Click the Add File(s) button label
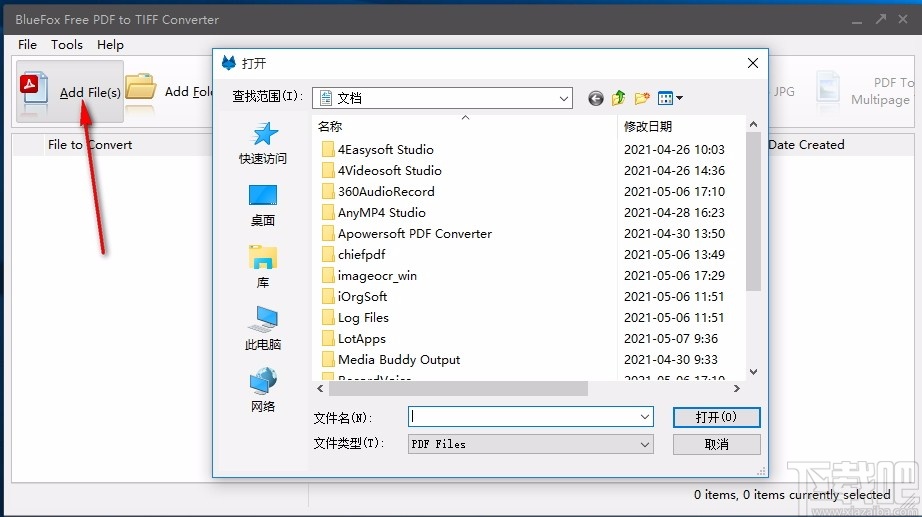922x517 pixels. 90,92
